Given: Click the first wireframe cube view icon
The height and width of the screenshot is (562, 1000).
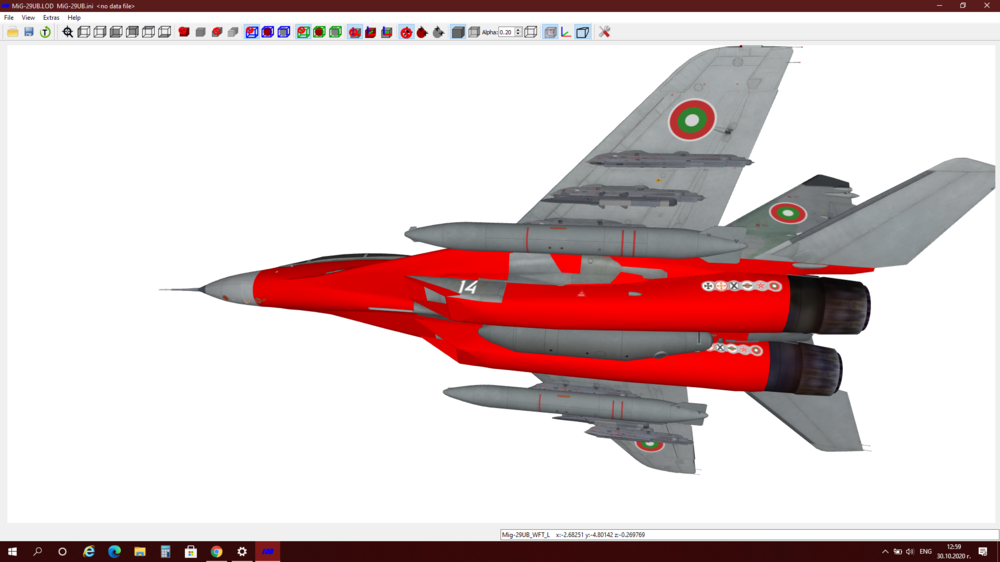Looking at the screenshot, I should point(84,32).
